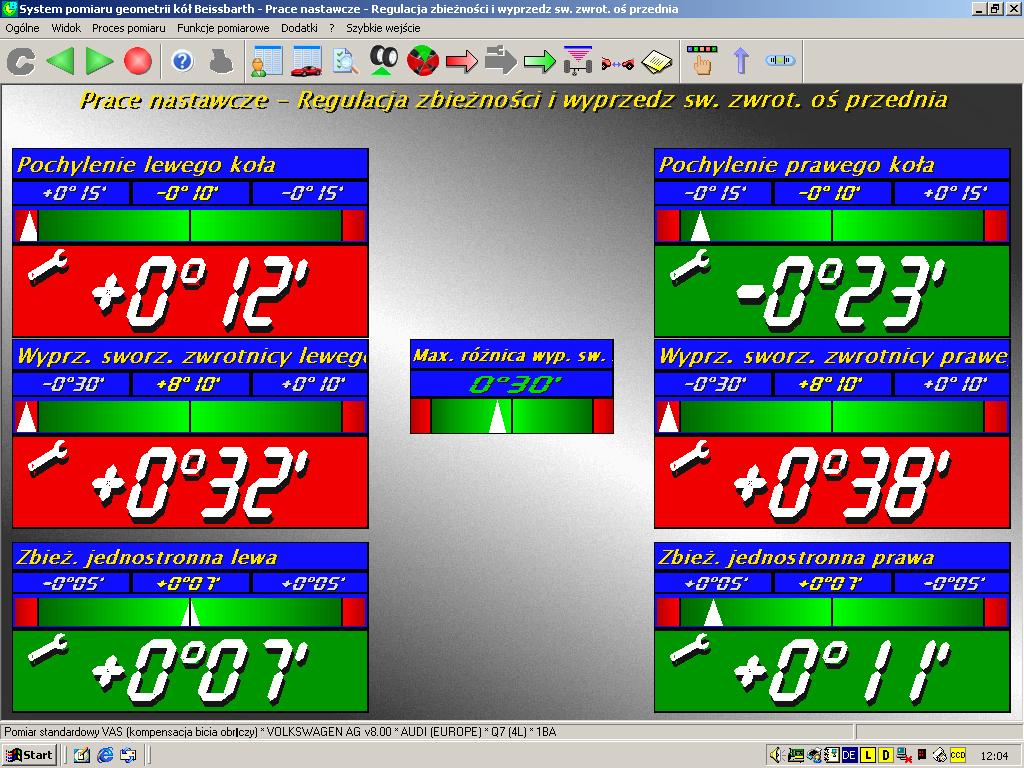Click the red arrow toolbar icon

pyautogui.click(x=461, y=62)
